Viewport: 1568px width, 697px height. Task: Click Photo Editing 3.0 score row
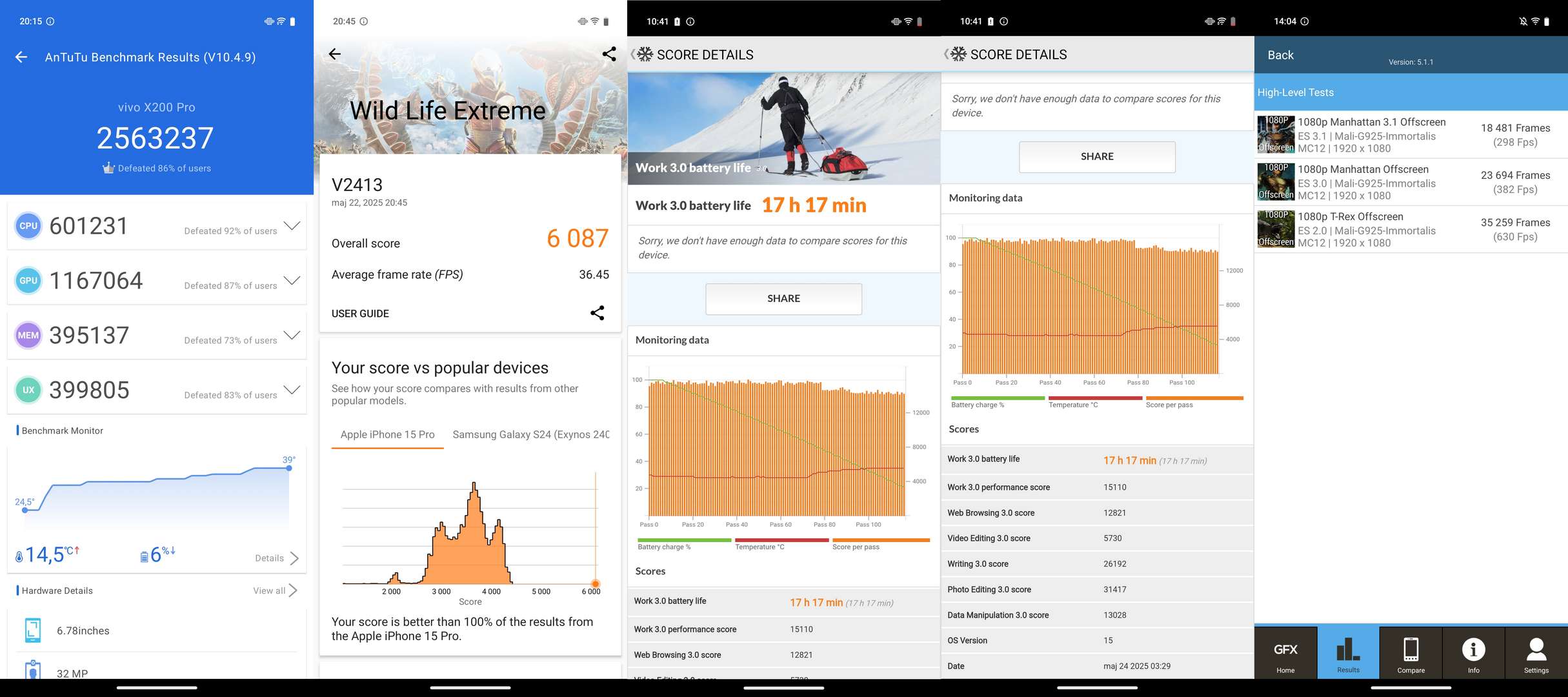pos(1098,589)
